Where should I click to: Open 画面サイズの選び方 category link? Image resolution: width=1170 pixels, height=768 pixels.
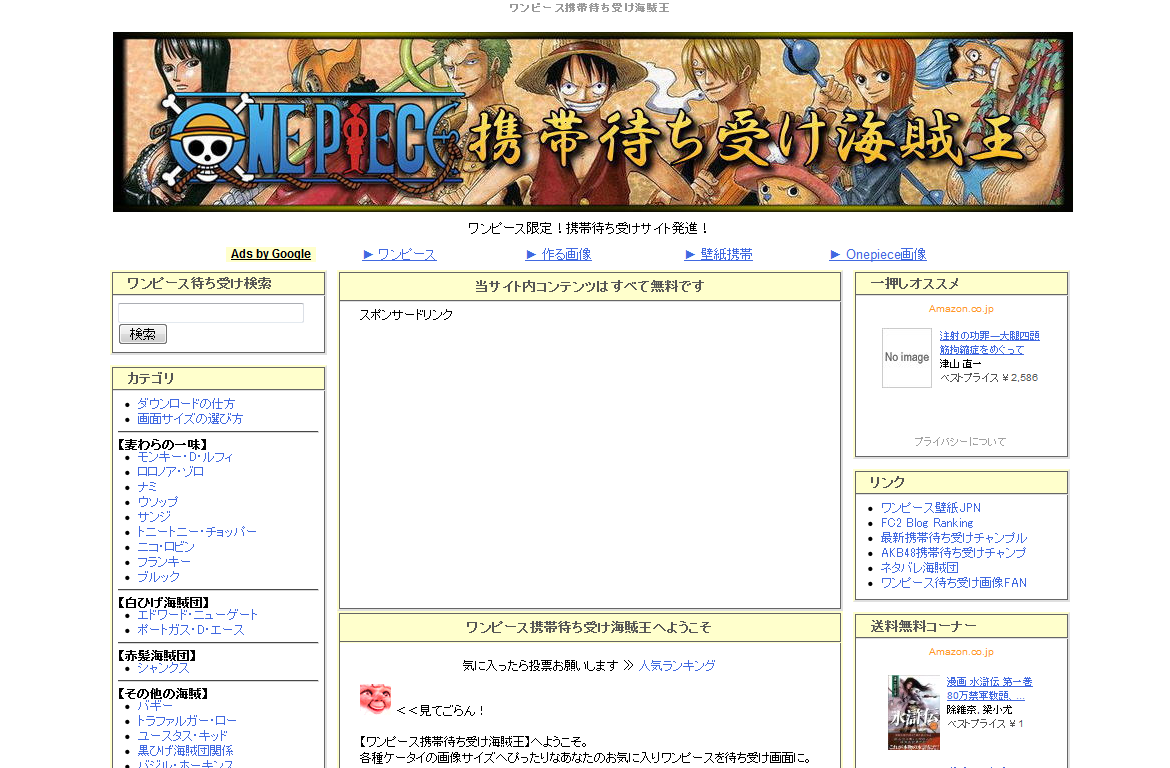point(190,419)
